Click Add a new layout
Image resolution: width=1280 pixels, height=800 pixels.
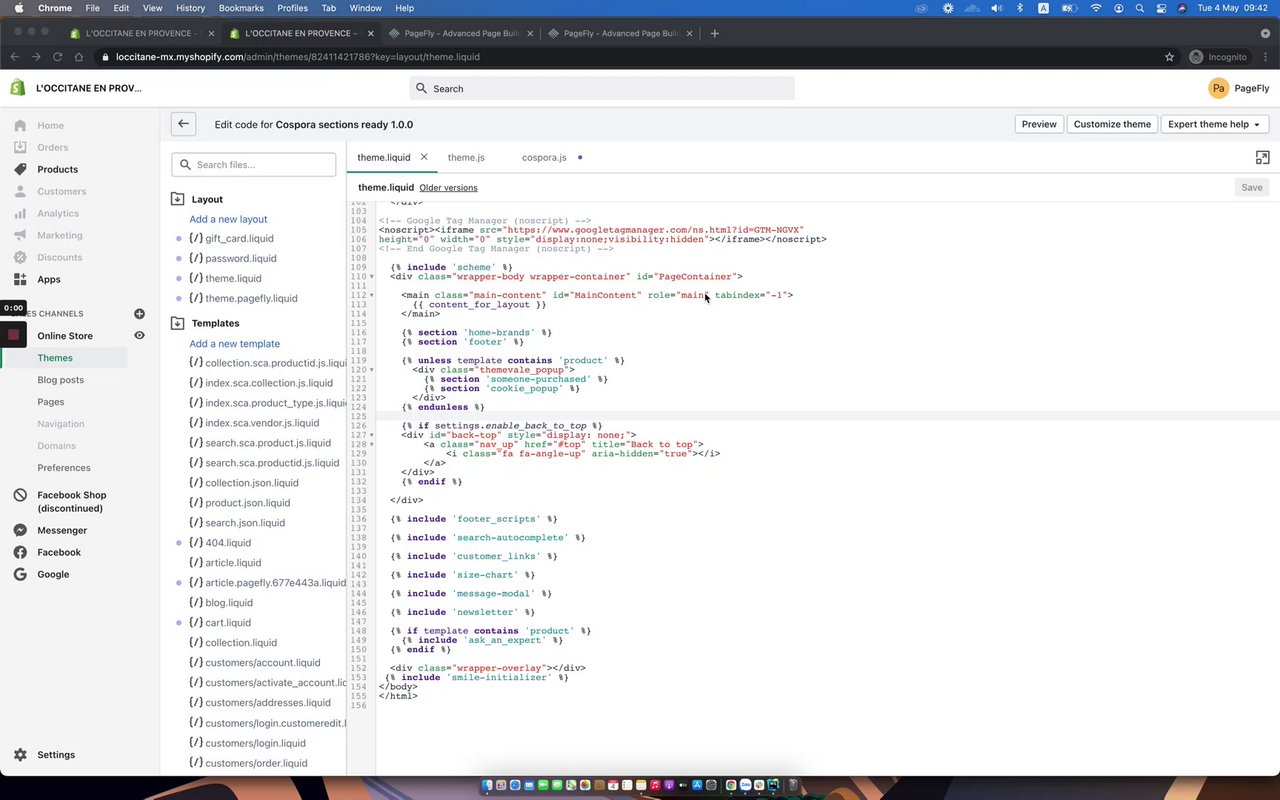coord(228,219)
